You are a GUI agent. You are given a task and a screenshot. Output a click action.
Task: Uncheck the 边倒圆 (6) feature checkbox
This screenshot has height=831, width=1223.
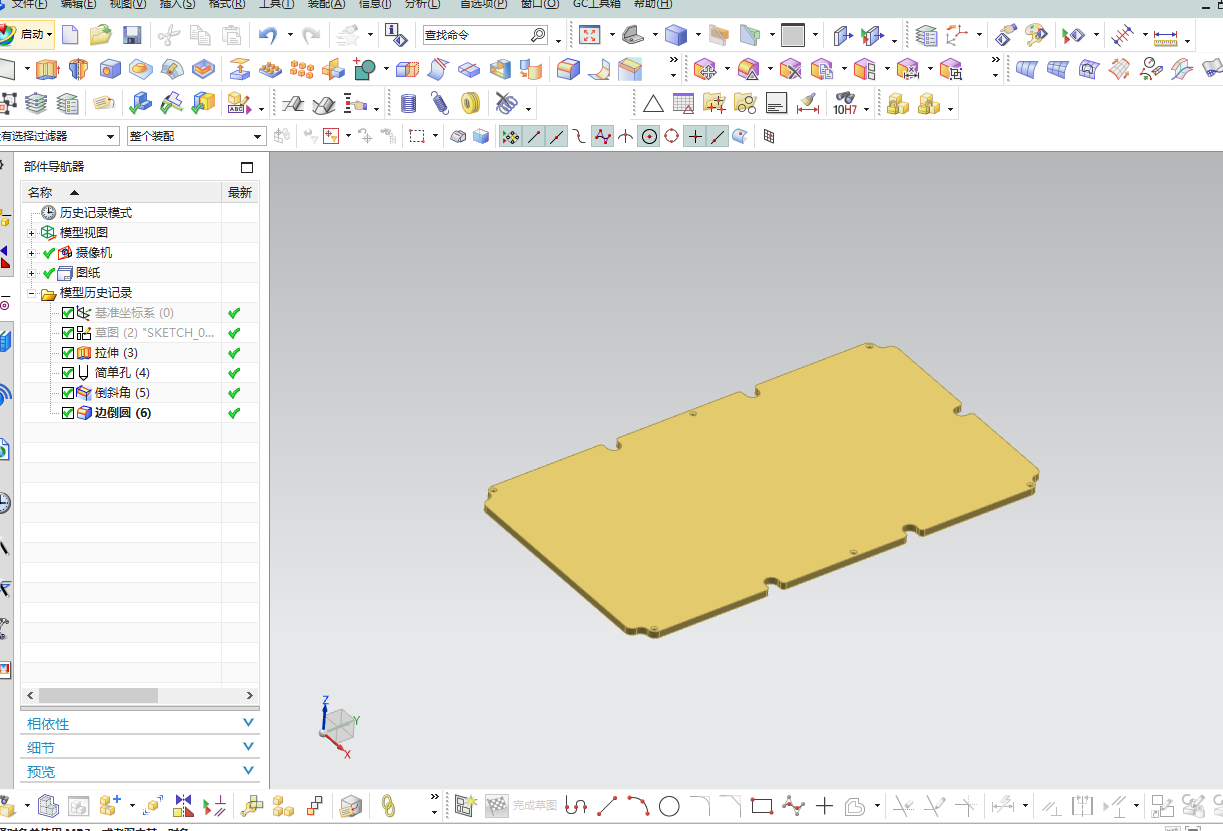[68, 413]
